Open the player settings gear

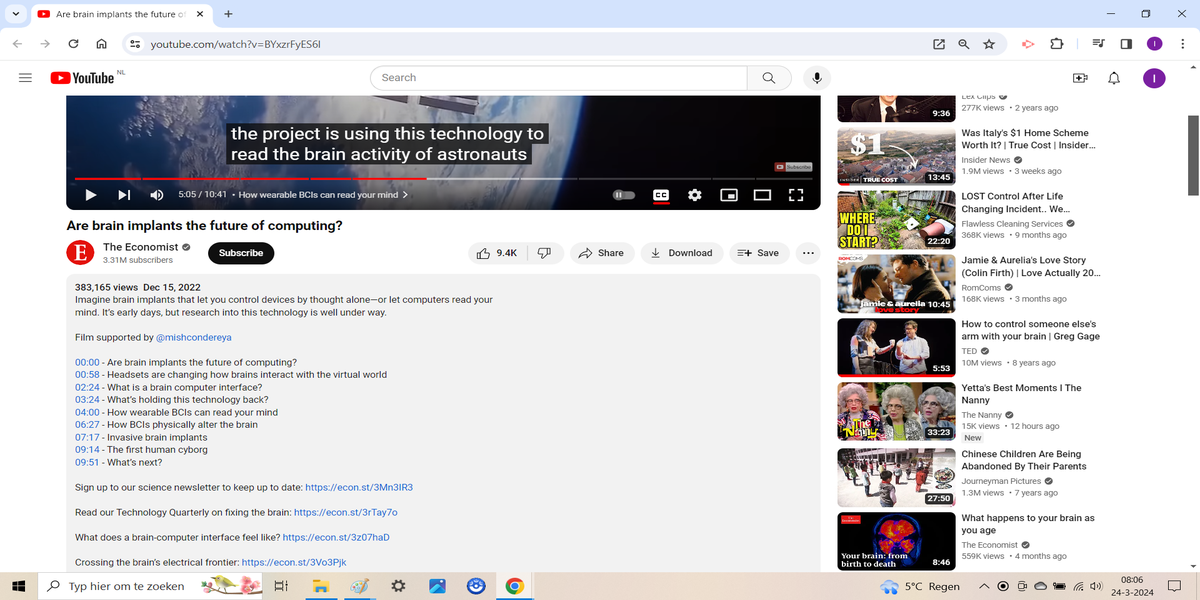coord(694,195)
